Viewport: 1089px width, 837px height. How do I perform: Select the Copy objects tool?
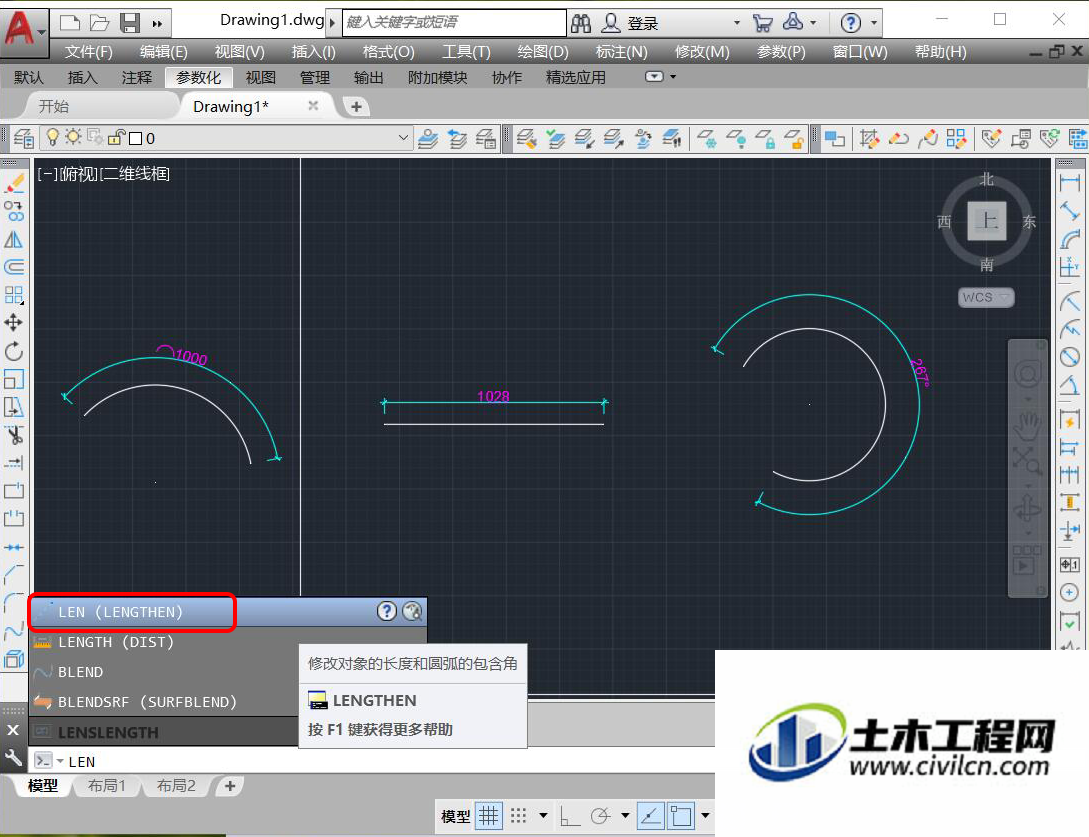[x=14, y=211]
